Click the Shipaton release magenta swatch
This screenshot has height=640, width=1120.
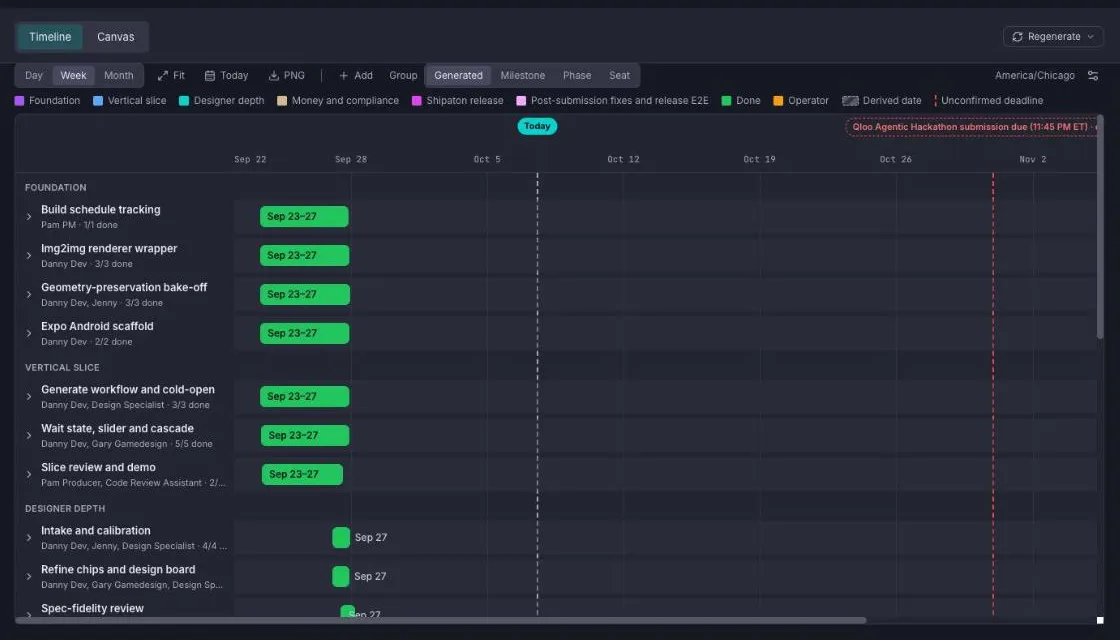pos(416,101)
